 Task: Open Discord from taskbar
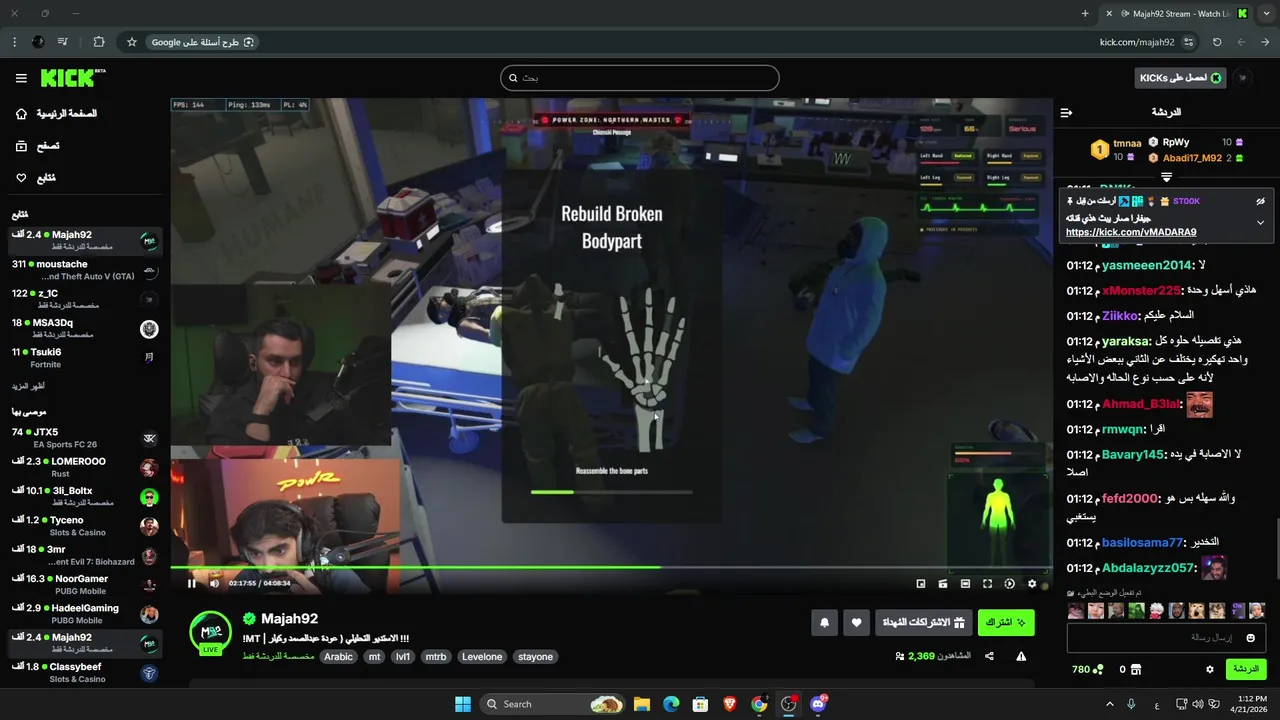[818, 704]
